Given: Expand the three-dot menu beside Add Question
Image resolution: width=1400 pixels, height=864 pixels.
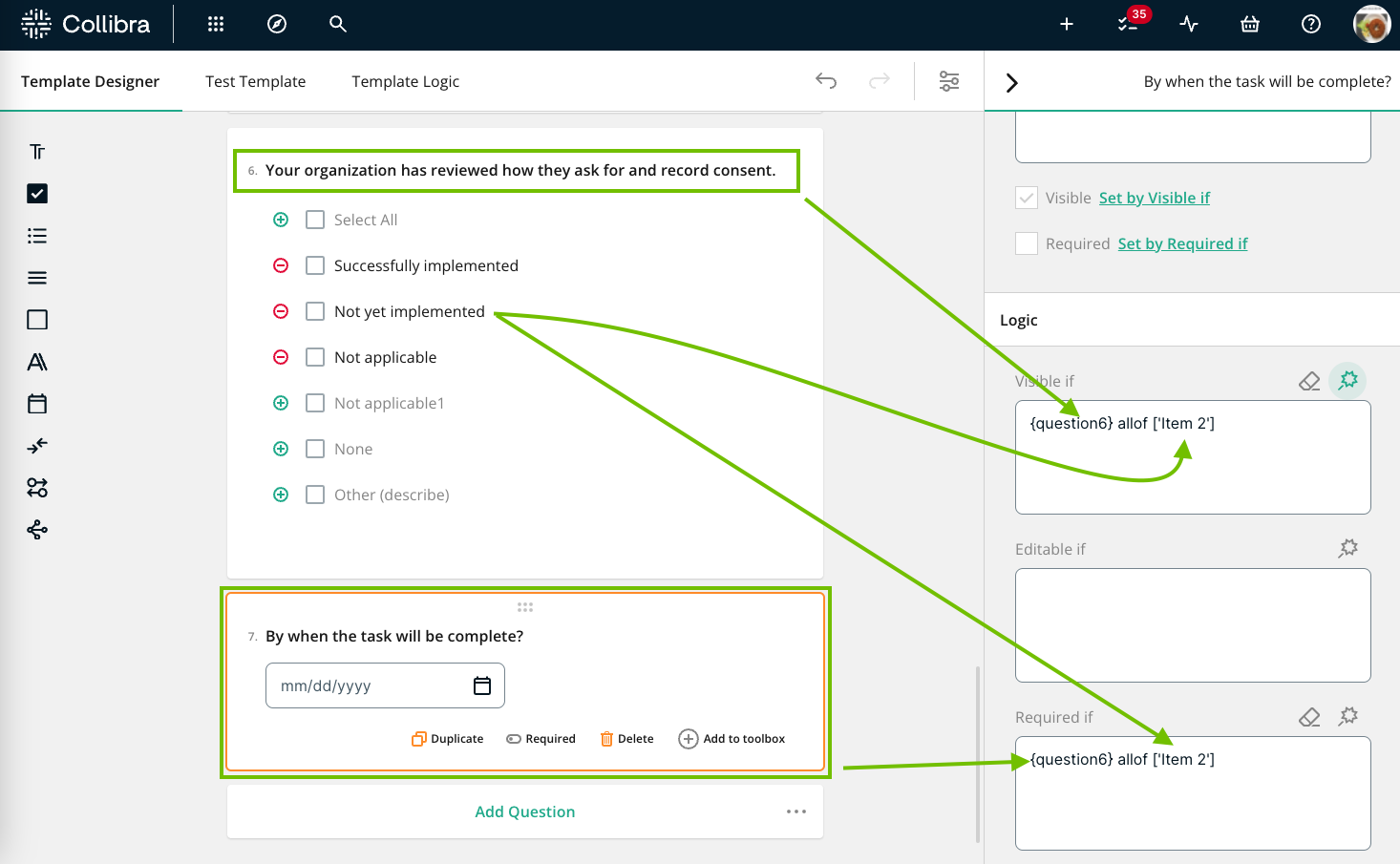Looking at the screenshot, I should point(796,811).
